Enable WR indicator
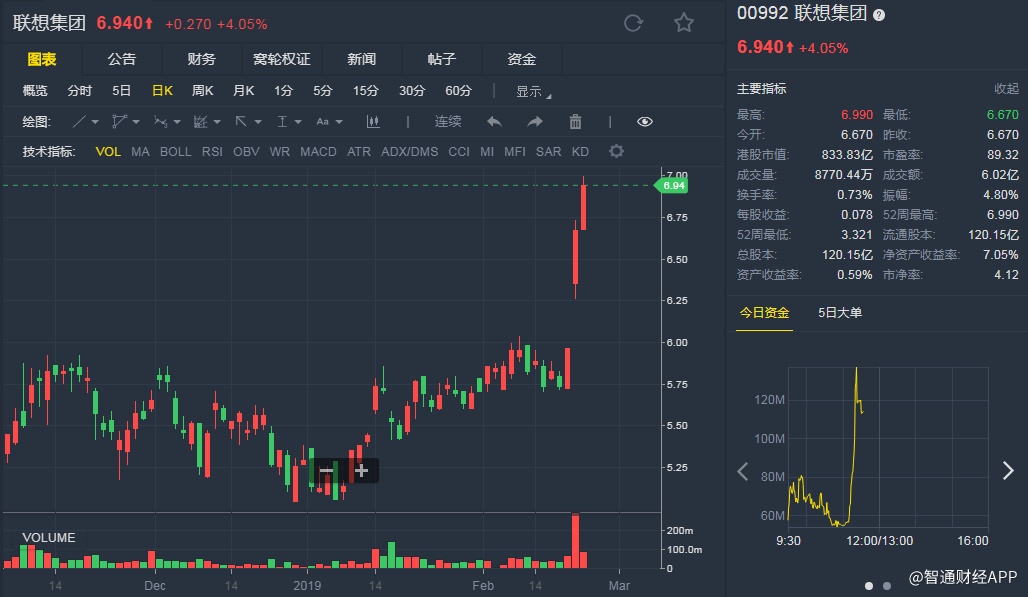Image resolution: width=1028 pixels, height=597 pixels. 279,151
